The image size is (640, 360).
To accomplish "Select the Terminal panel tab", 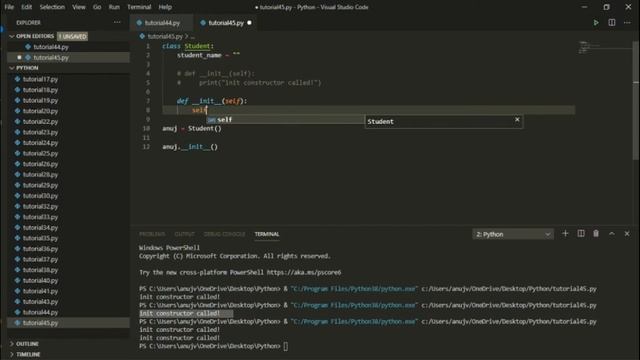I will tap(267, 234).
